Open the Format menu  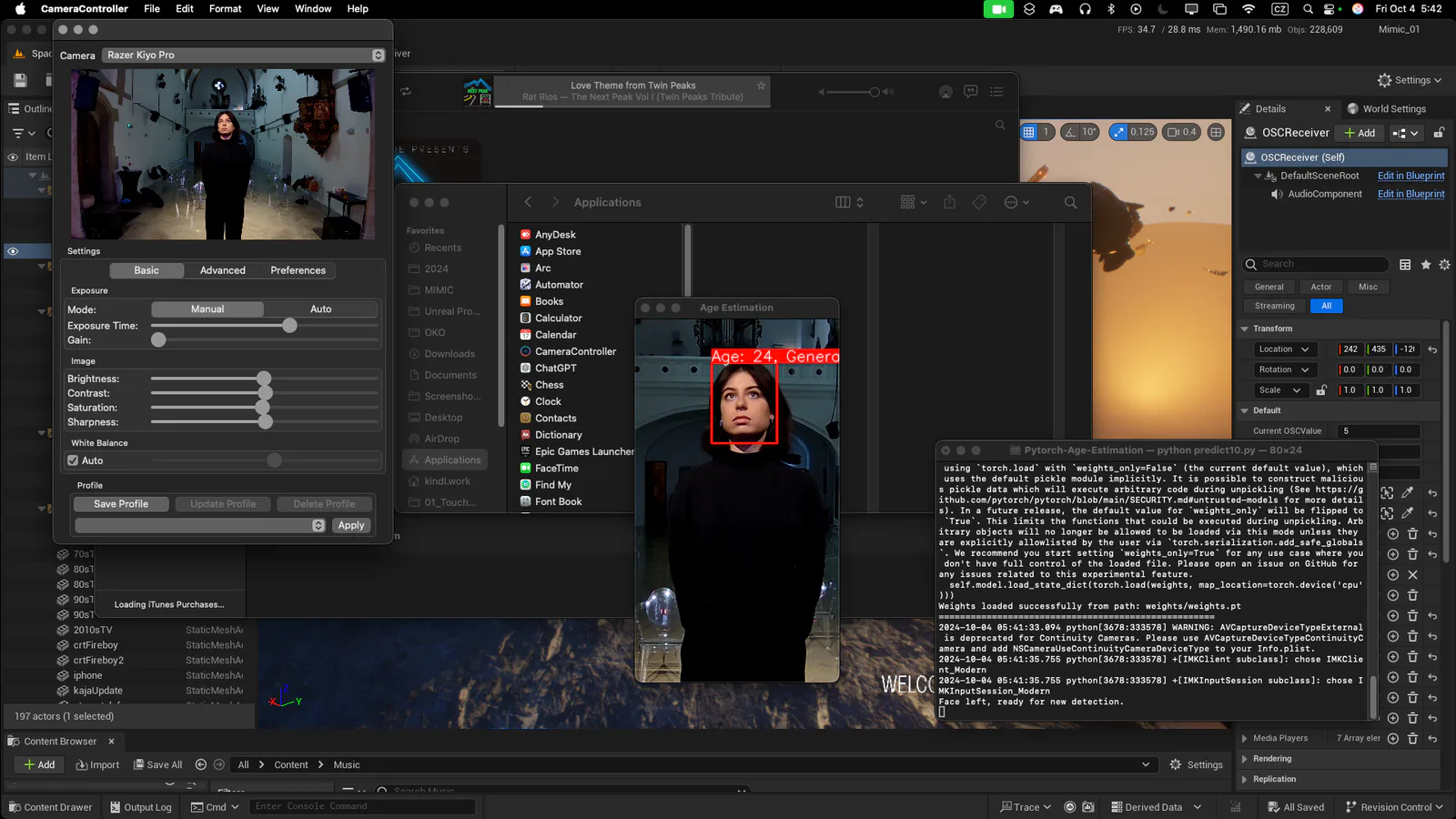226,9
